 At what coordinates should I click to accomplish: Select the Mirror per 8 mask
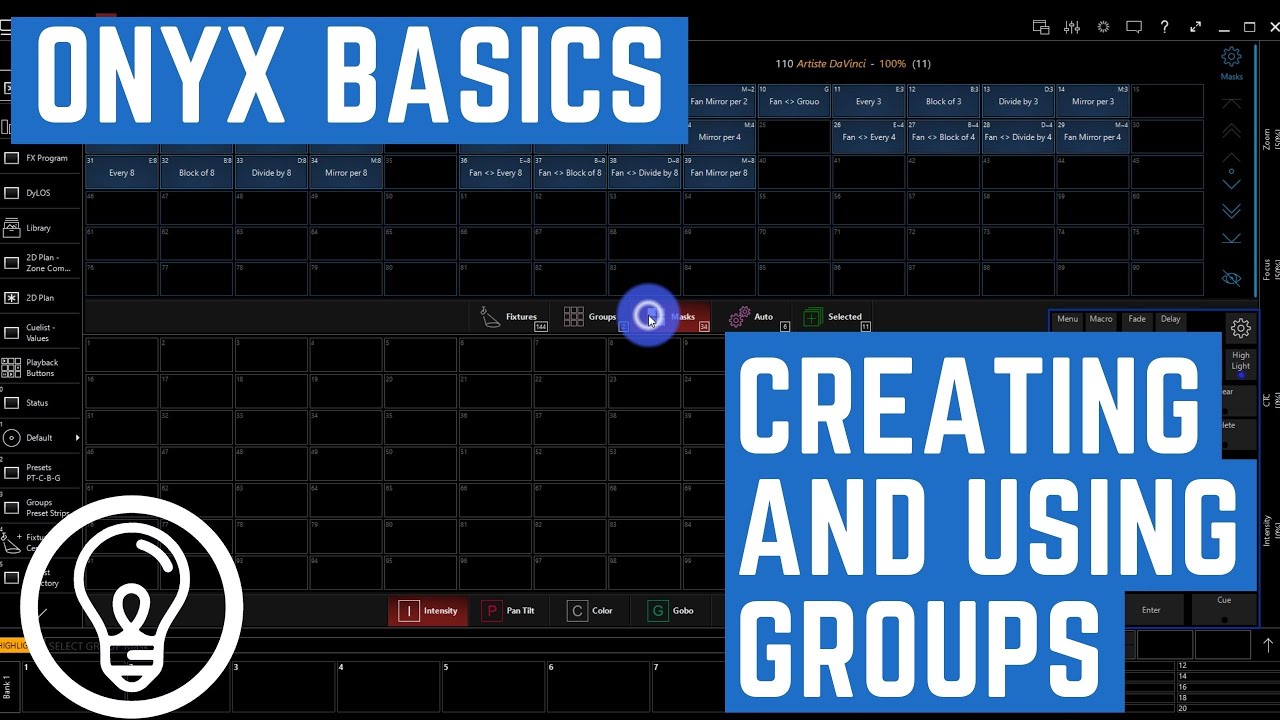point(346,172)
